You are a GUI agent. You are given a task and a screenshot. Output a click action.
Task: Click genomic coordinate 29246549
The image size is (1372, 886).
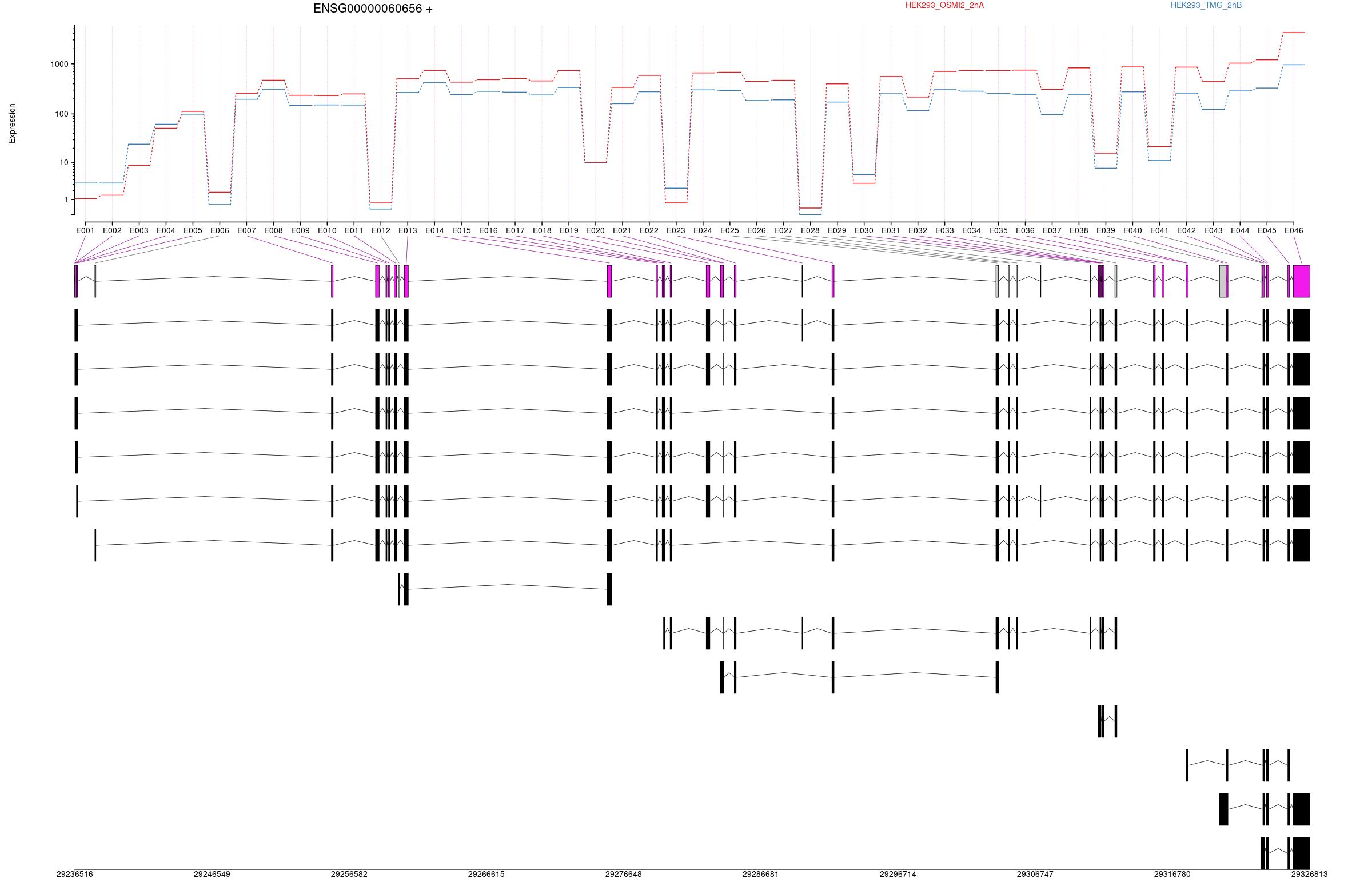[x=212, y=875]
